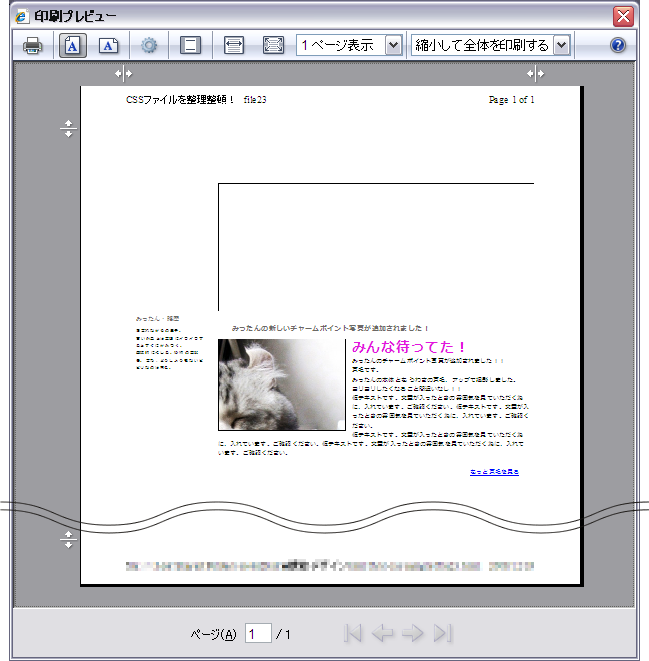Click the Page 1 of 1 header text
This screenshot has height=661, width=649.
(x=511, y=100)
